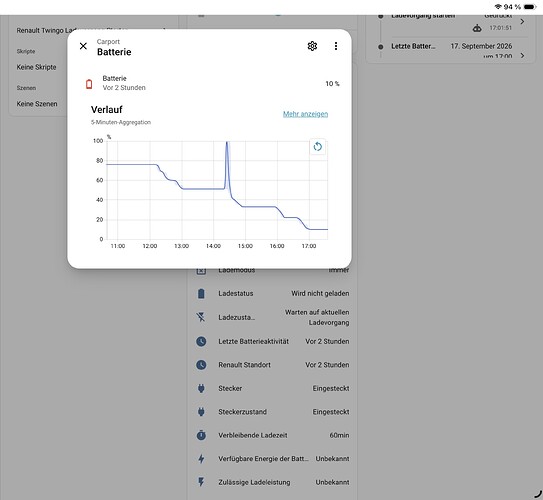Viewport: 543px width, 500px height.
Task: Open 'Mehr anzeigen' history link
Action: 305,114
